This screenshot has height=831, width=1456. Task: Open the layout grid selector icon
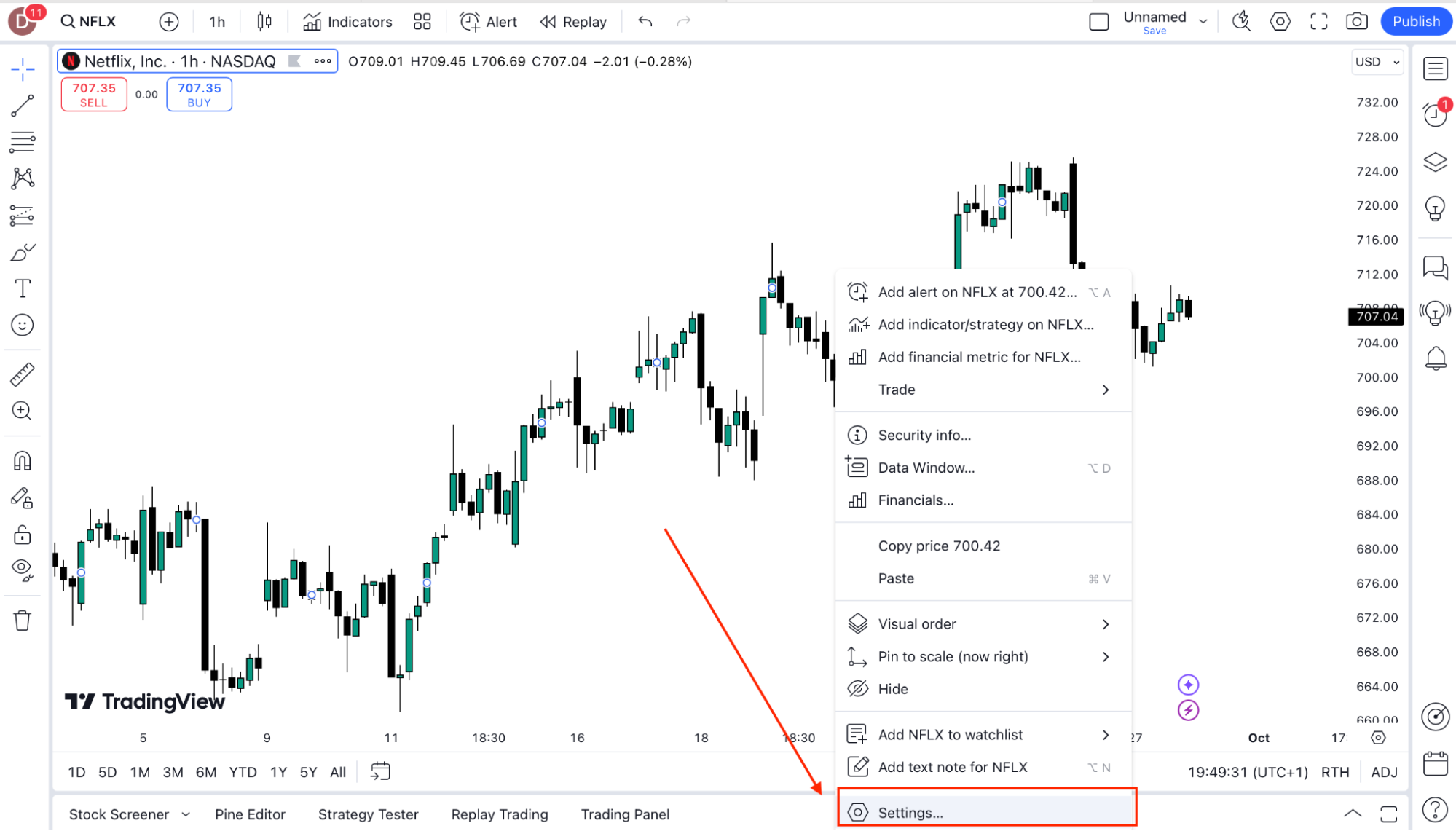pos(422,22)
